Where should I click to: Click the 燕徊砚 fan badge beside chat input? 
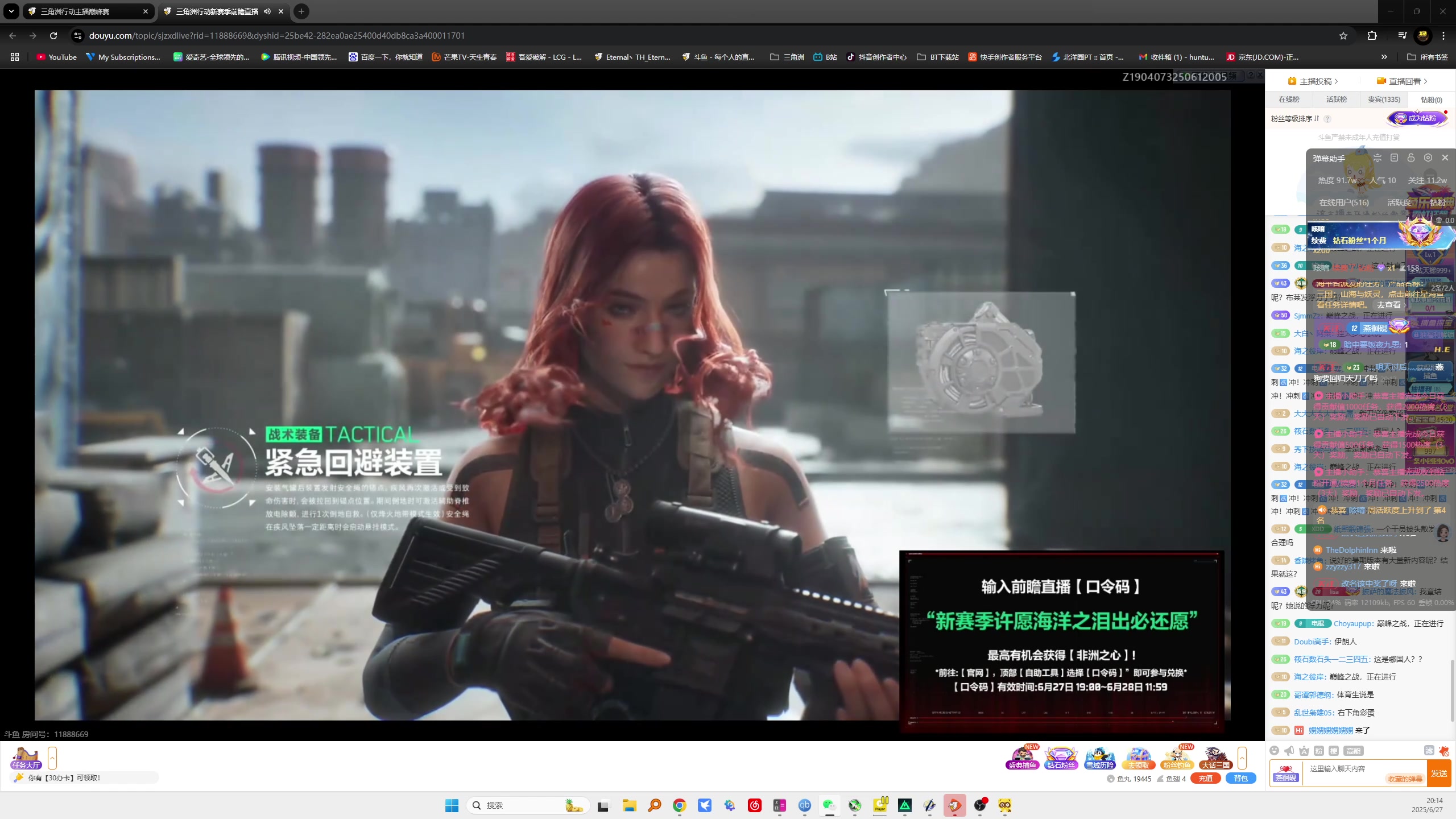pos(1286,773)
